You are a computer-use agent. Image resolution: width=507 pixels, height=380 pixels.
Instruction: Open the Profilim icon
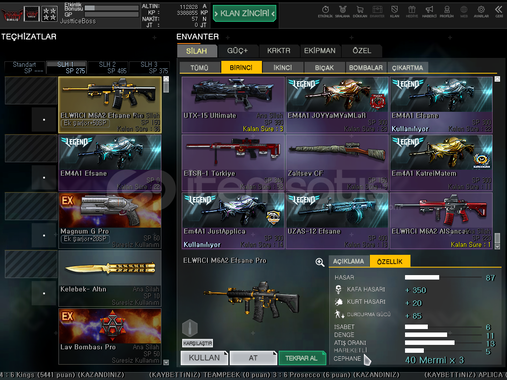click(x=446, y=11)
